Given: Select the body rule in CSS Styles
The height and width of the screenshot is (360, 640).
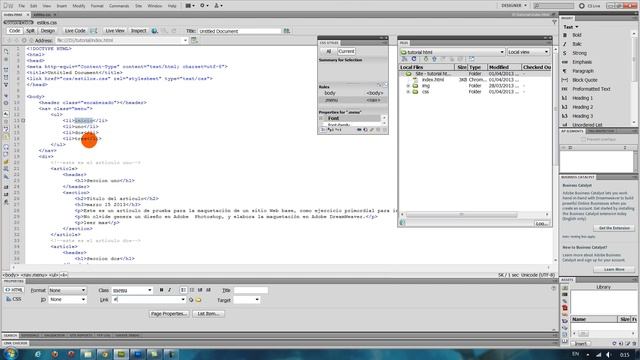Looking at the screenshot, I should [353, 93].
